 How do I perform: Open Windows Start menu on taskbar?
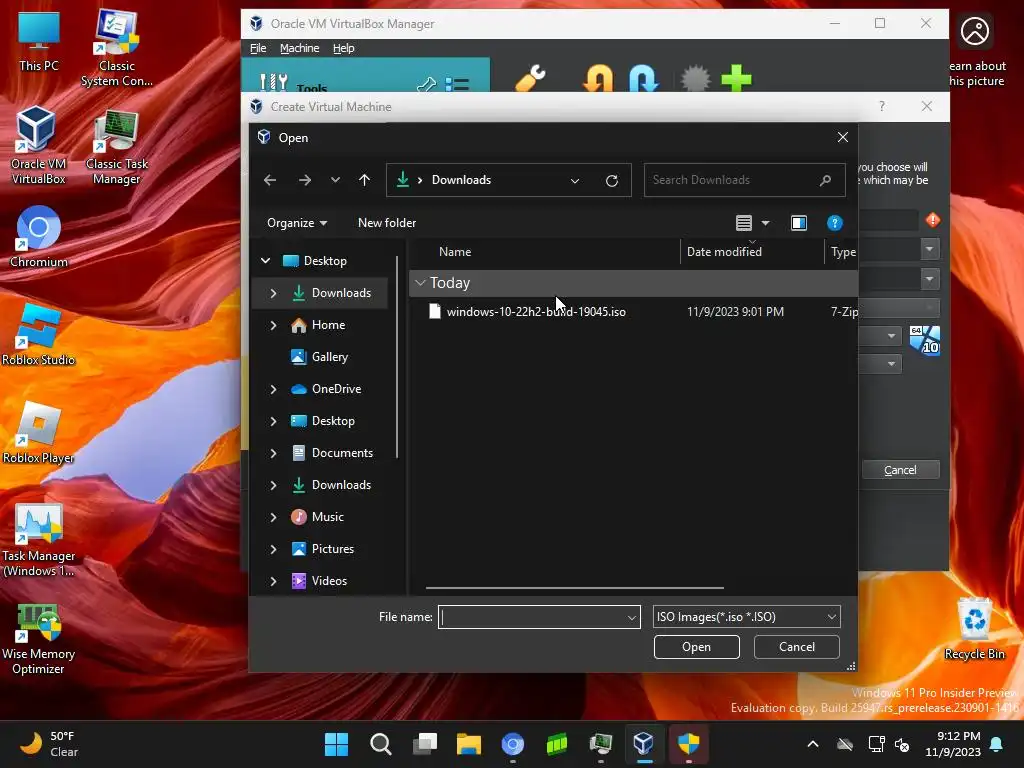(337, 744)
